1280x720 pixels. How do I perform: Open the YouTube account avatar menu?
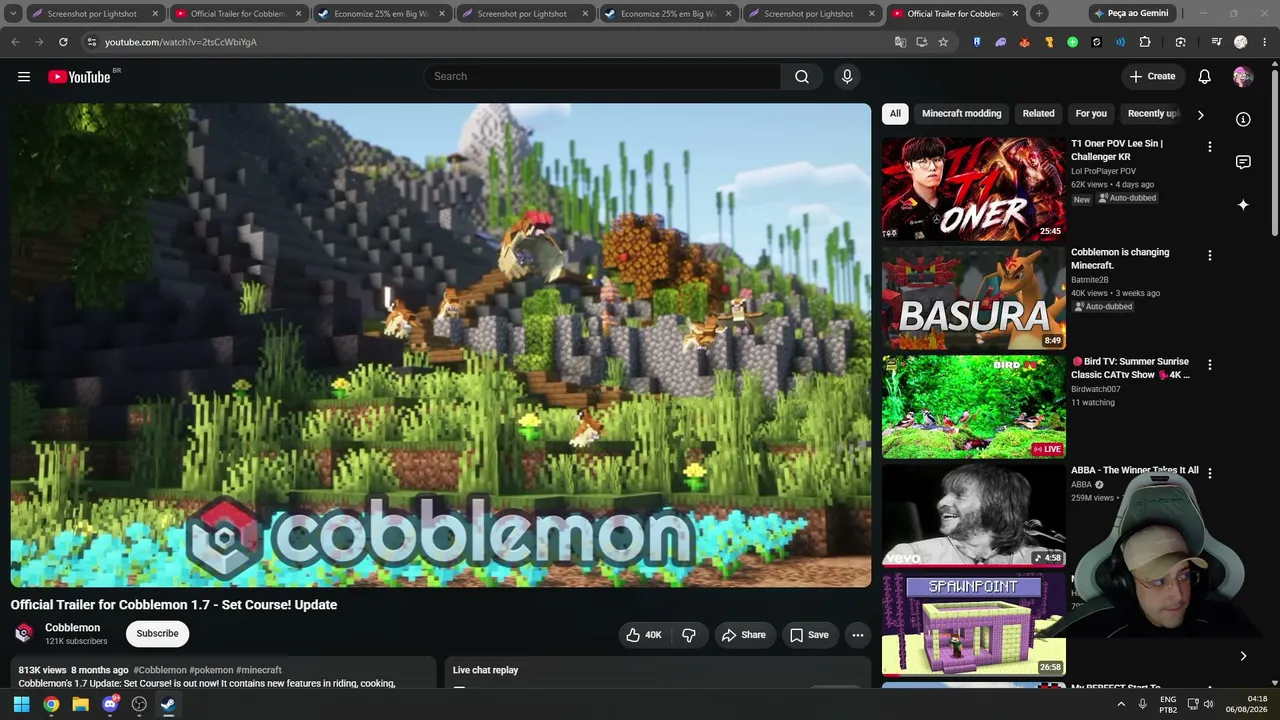click(1243, 77)
